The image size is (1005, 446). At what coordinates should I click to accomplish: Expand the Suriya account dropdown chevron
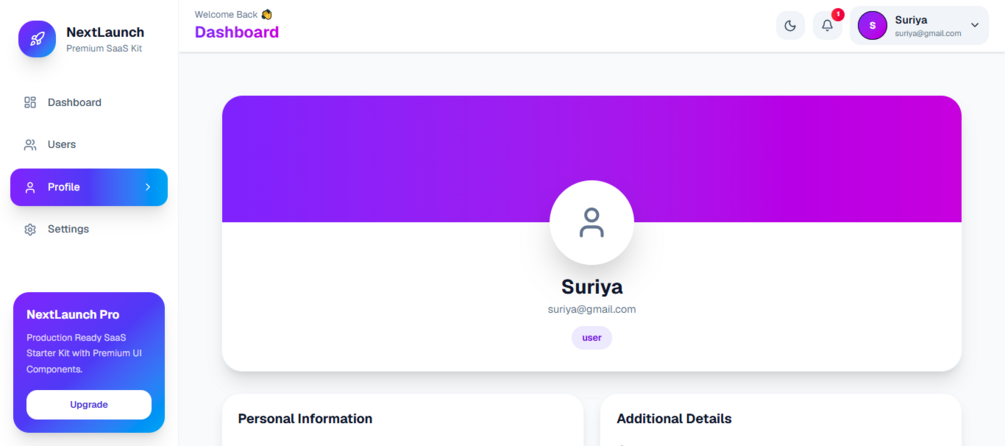[975, 25]
